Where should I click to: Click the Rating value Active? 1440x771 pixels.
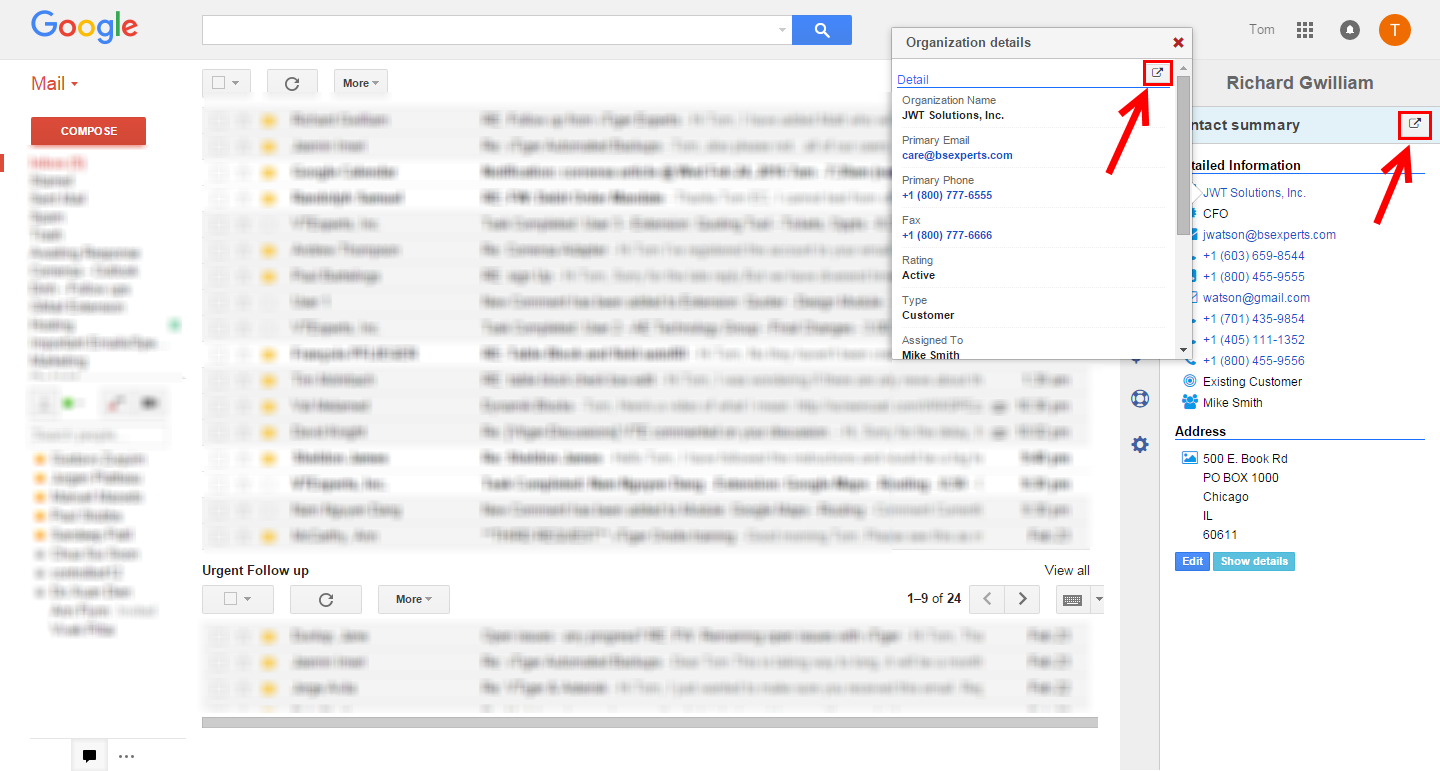[918, 275]
